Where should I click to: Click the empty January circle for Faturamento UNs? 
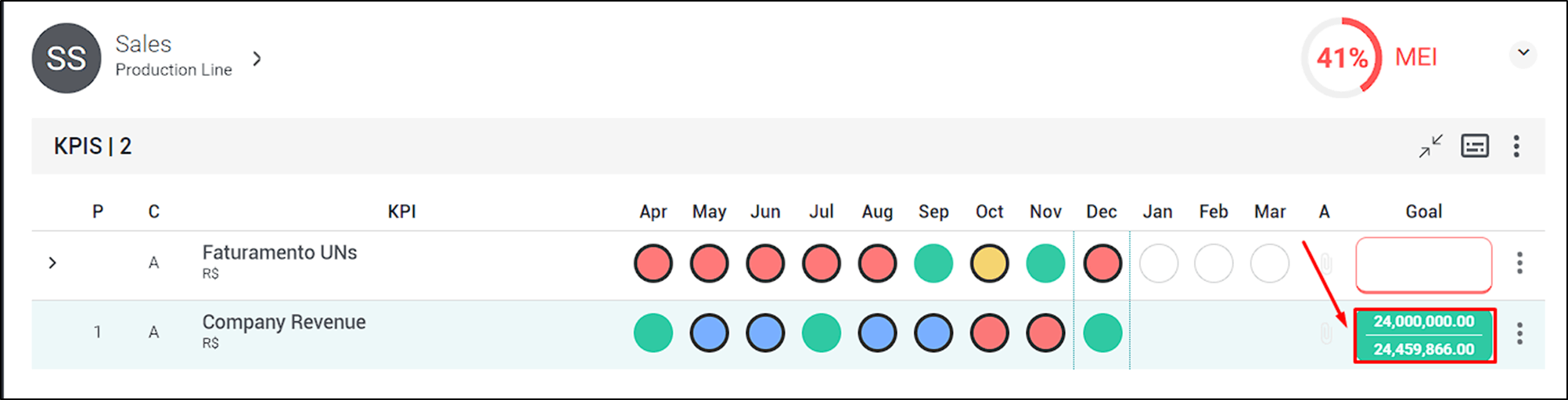tap(1159, 263)
